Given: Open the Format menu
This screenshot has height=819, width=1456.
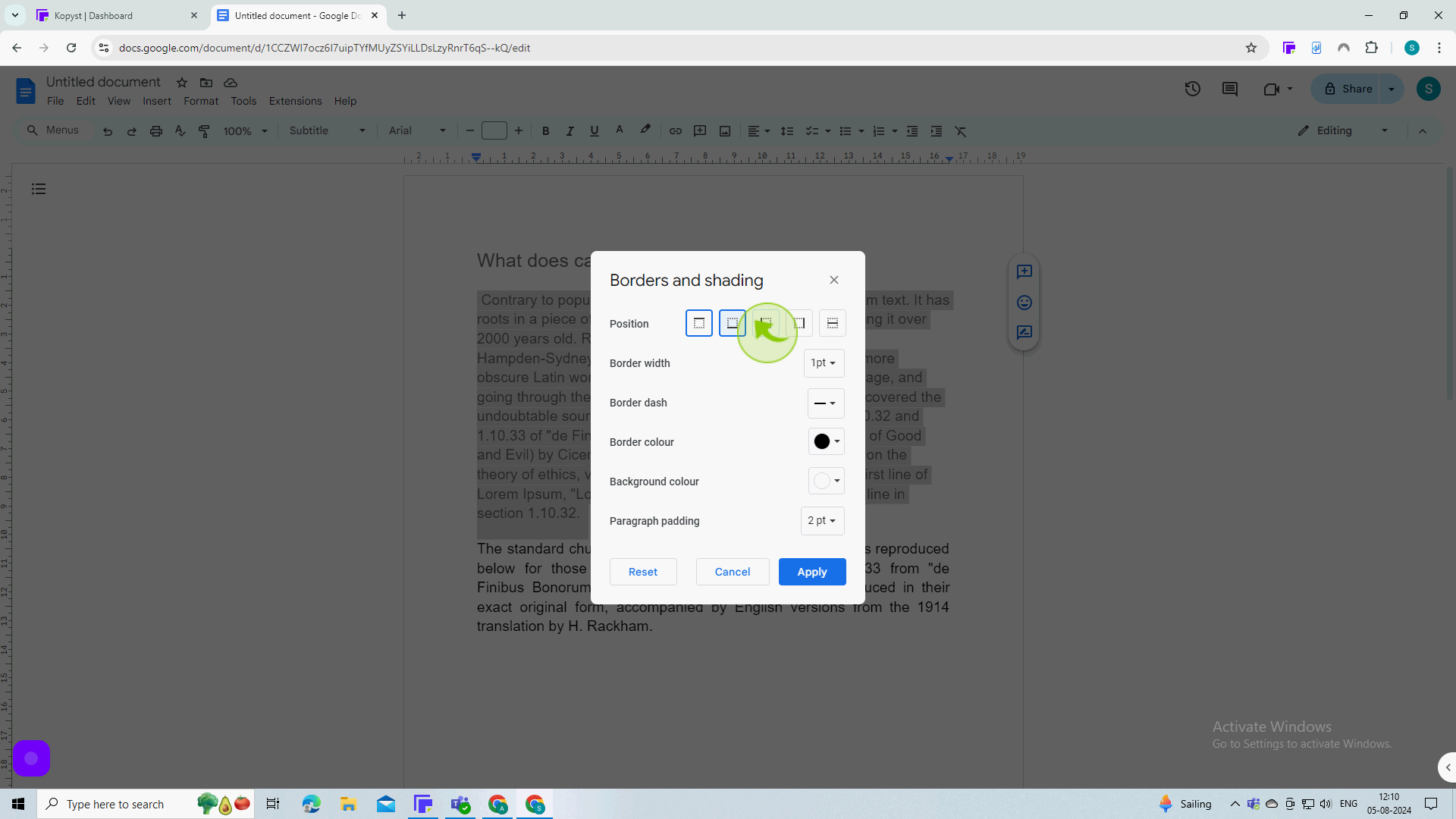Looking at the screenshot, I should [x=201, y=101].
